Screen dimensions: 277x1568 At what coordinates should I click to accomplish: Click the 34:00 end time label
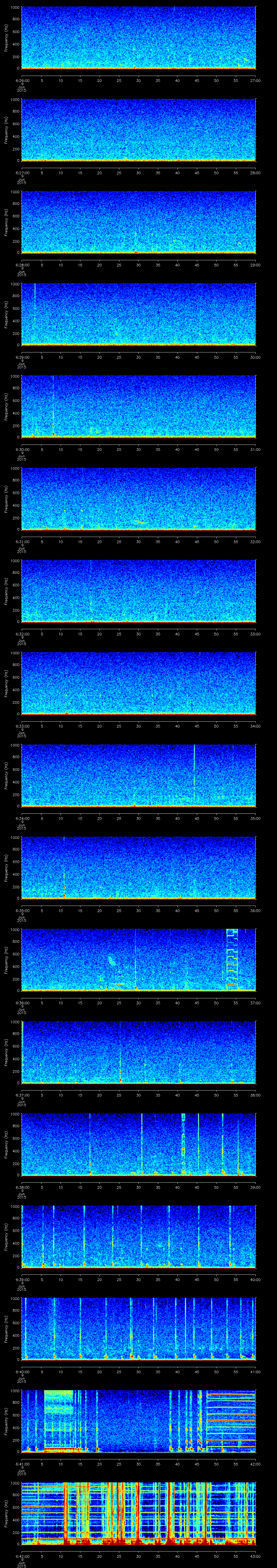(x=255, y=726)
